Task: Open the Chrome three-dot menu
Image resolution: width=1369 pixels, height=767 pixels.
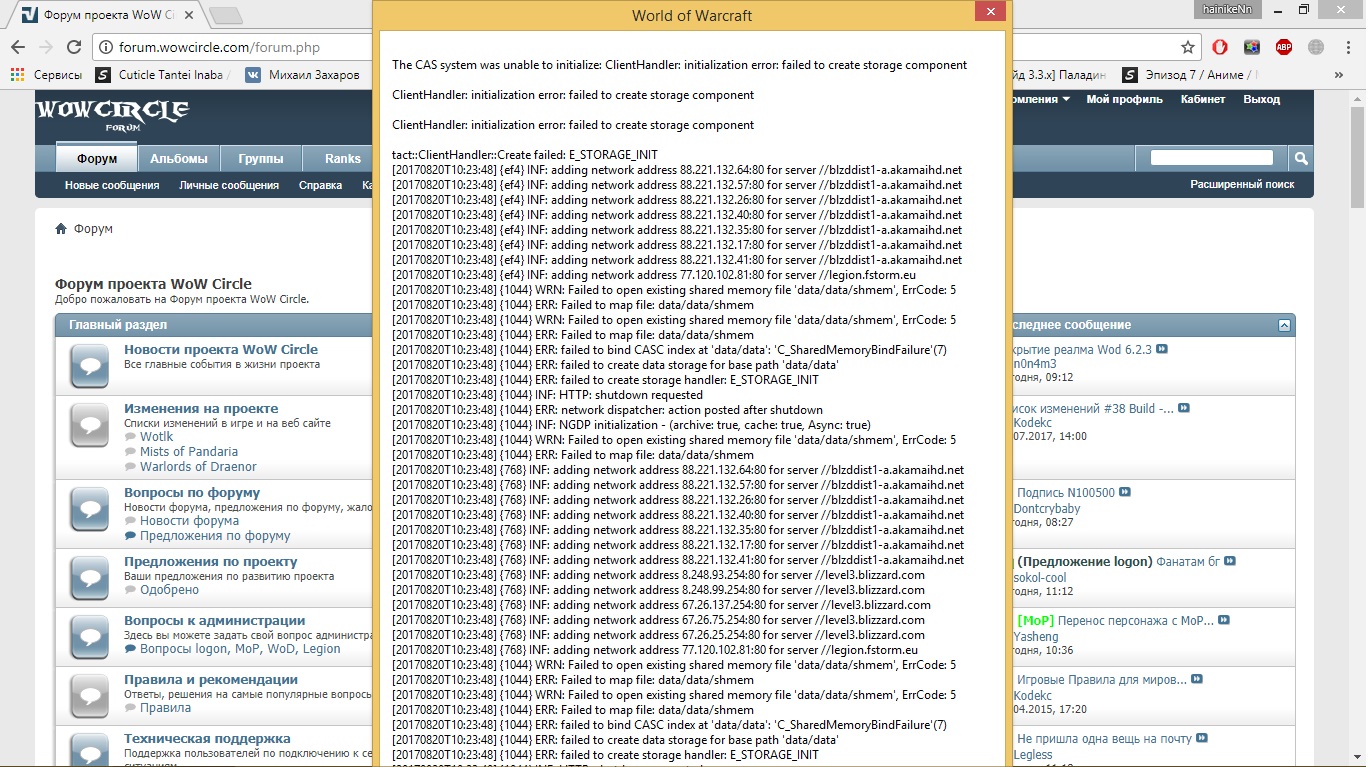Action: [1347, 47]
